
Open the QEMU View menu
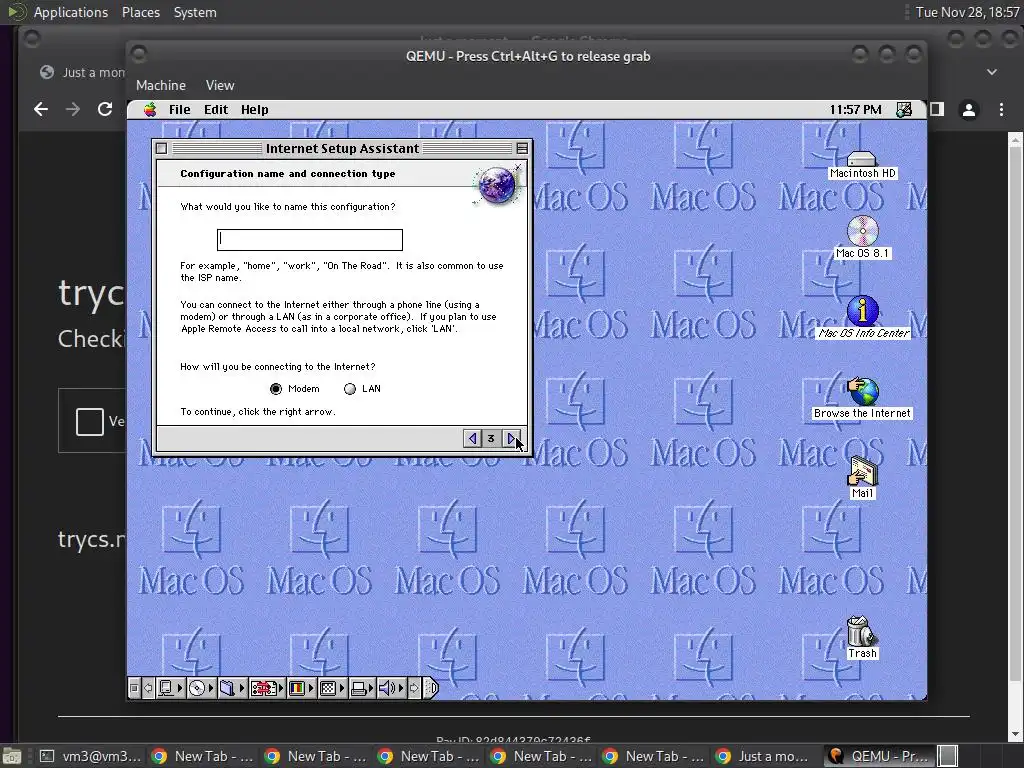[x=219, y=85]
